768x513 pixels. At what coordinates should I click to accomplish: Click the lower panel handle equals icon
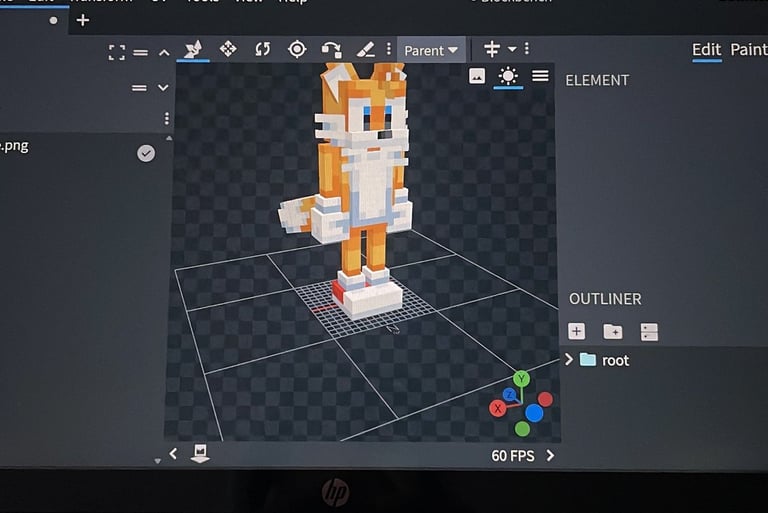pyautogui.click(x=139, y=88)
